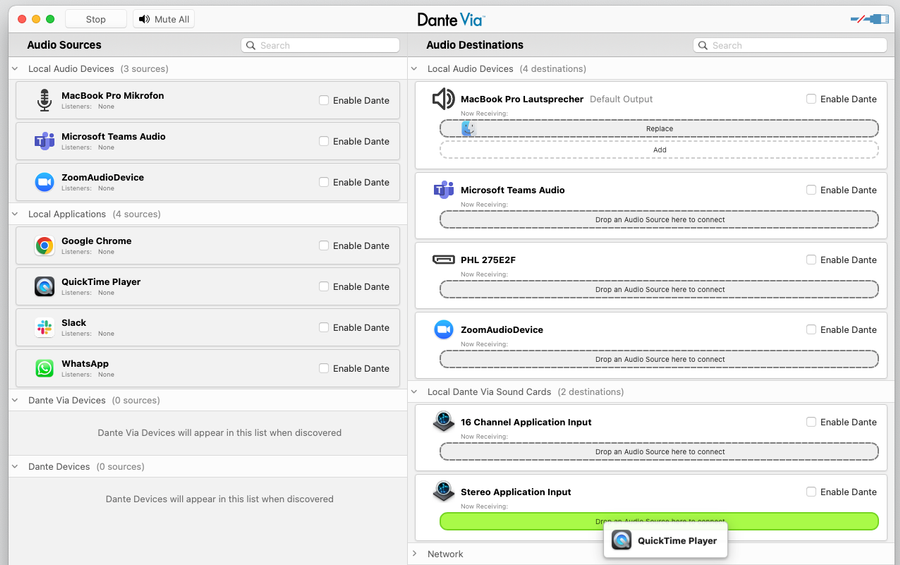
Task: Enable Dante for ZoomAudioDevice destination
Action: click(x=811, y=330)
